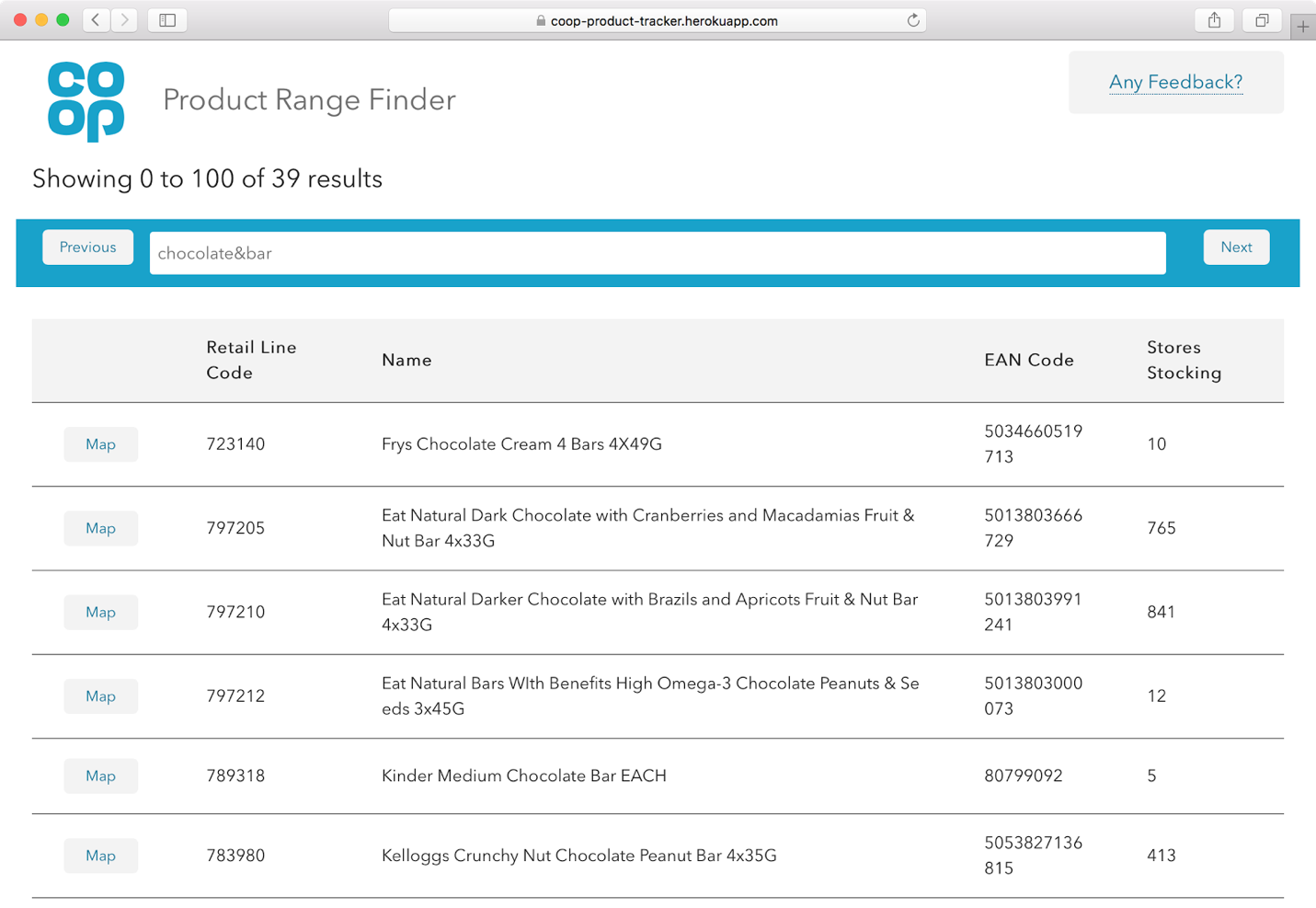
Task: Click the Name column header
Action: (x=406, y=360)
